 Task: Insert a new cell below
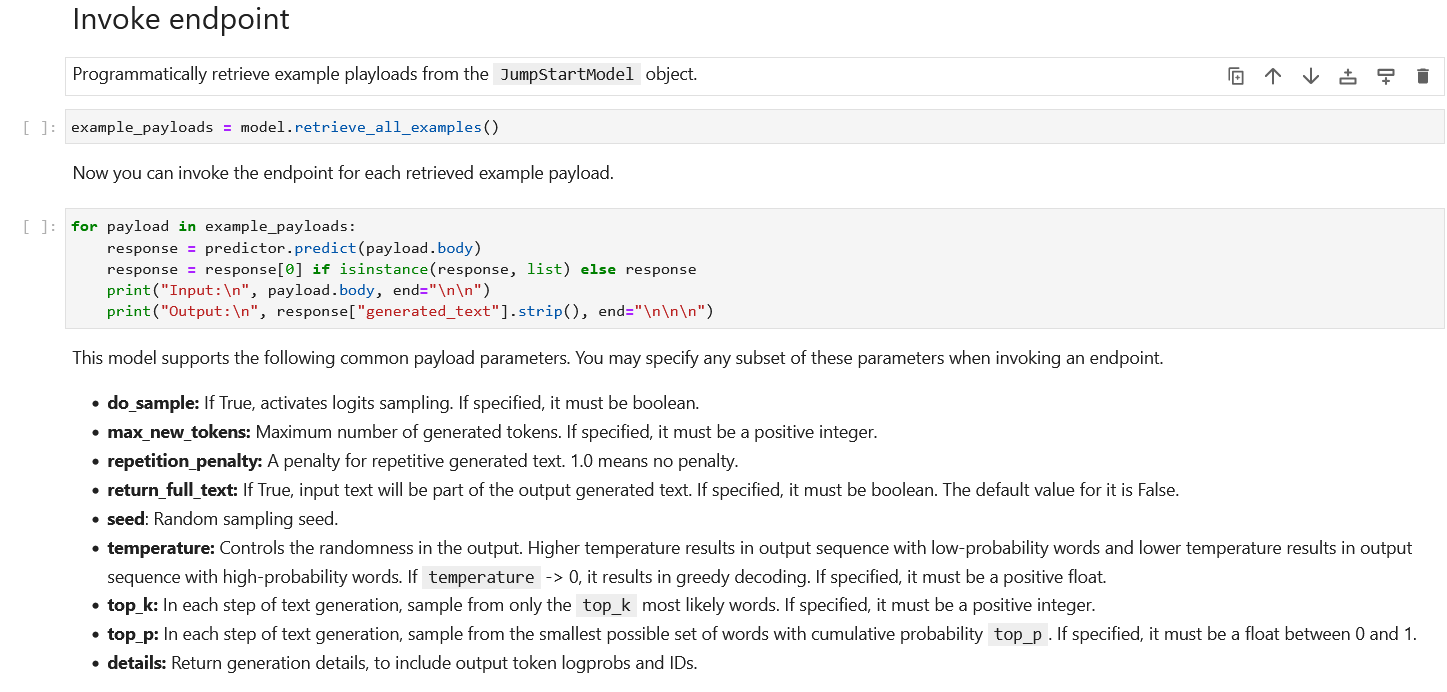pyautogui.click(x=1386, y=76)
